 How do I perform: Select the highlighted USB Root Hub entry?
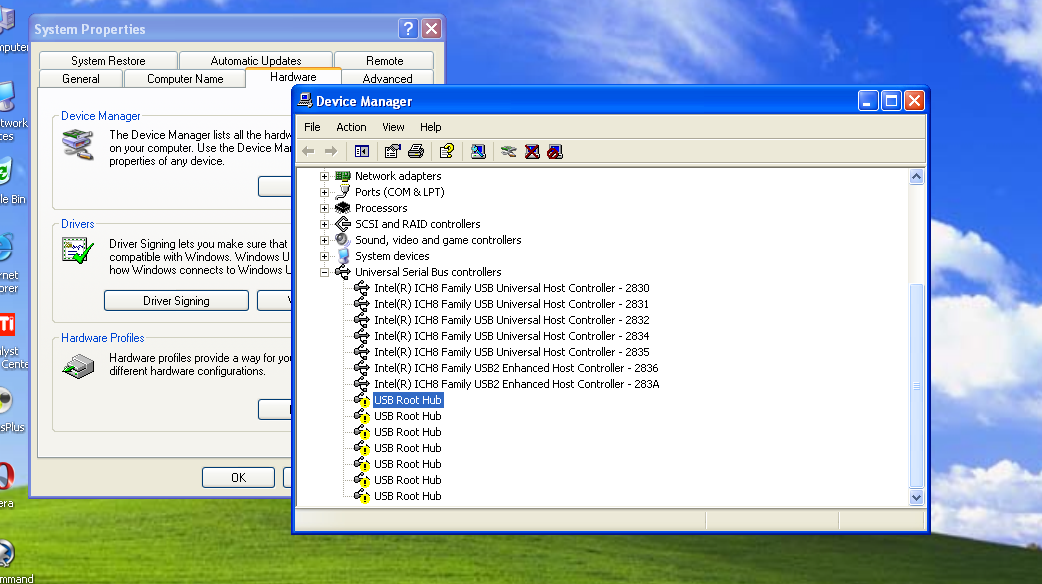(407, 400)
